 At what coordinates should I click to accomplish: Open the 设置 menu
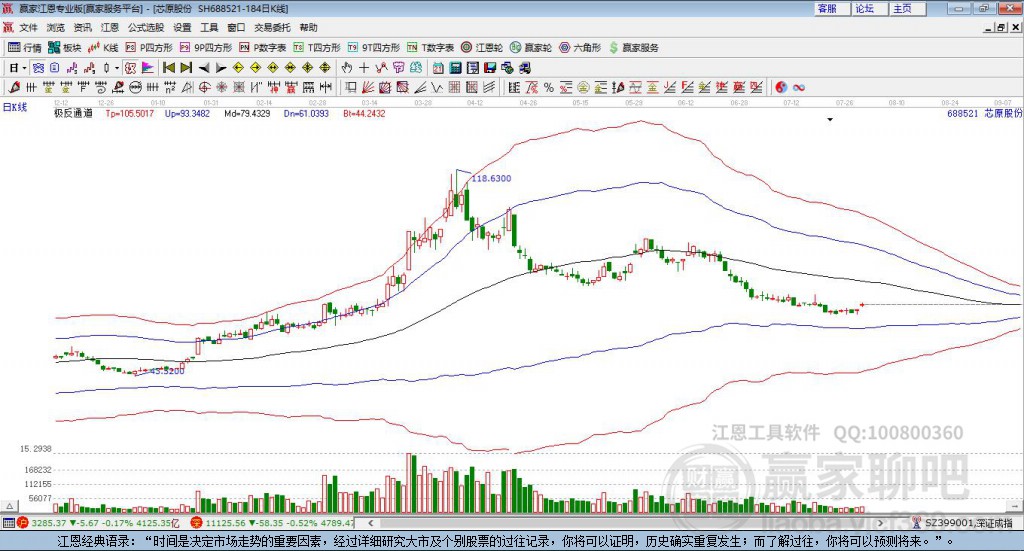coord(182,27)
